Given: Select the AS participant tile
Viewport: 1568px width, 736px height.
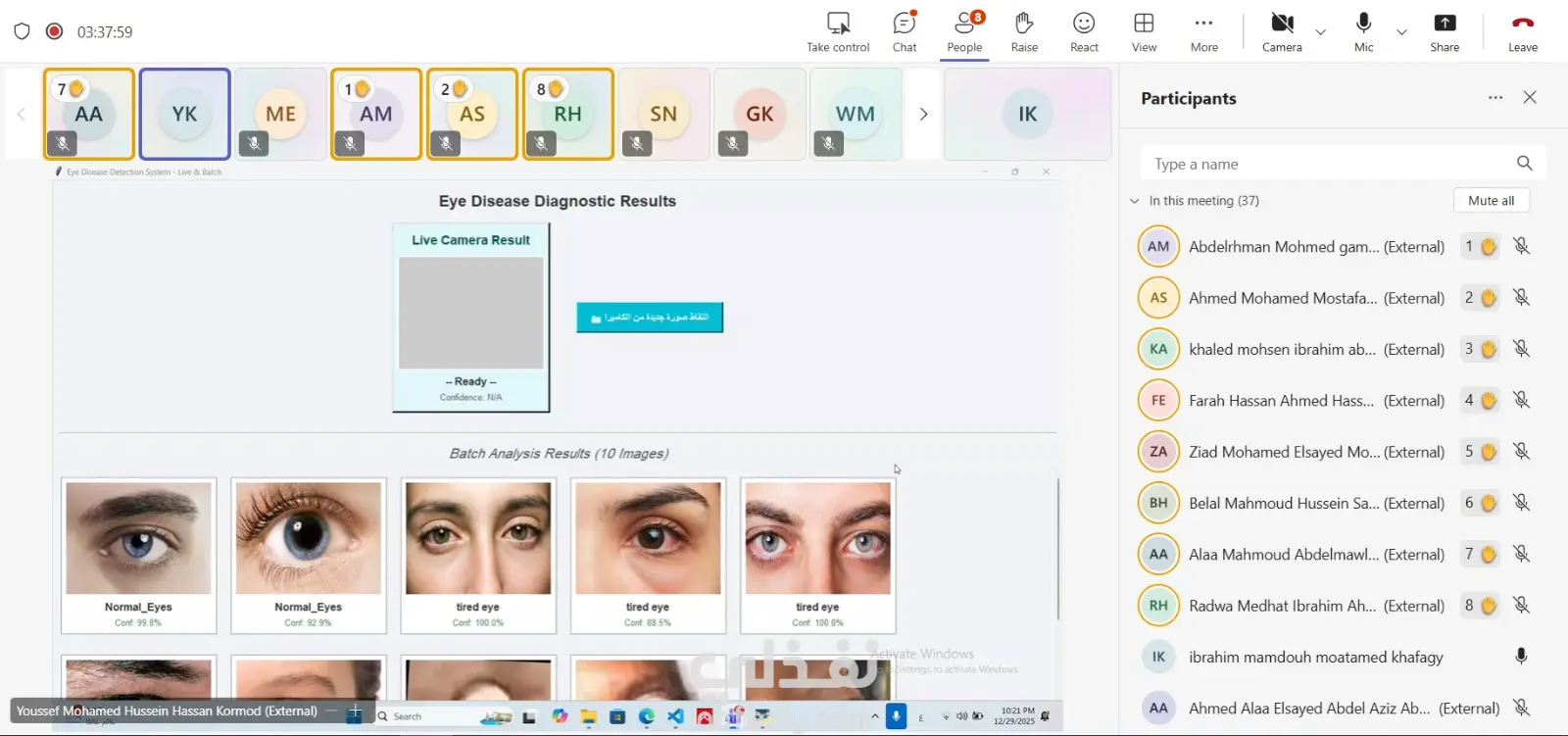Looking at the screenshot, I should [x=472, y=114].
